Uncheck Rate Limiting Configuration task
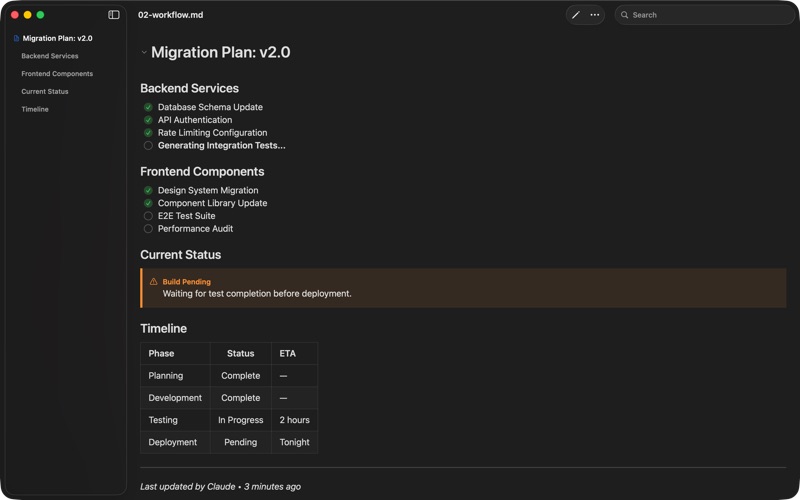This screenshot has height=500, width=800. (x=148, y=133)
